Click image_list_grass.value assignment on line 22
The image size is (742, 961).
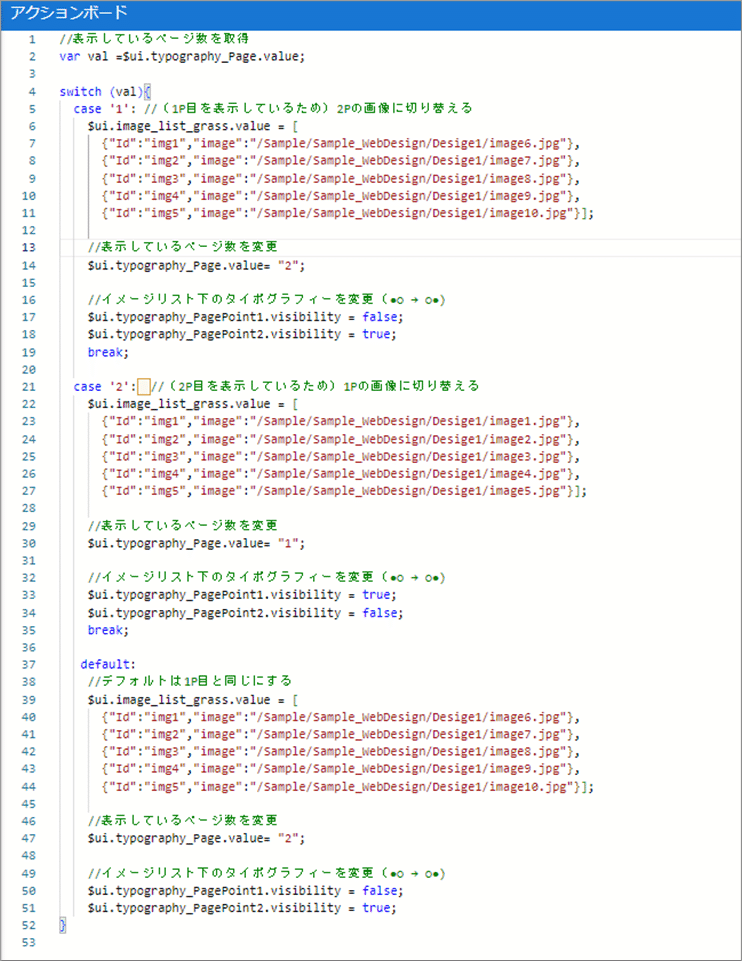pos(192,404)
